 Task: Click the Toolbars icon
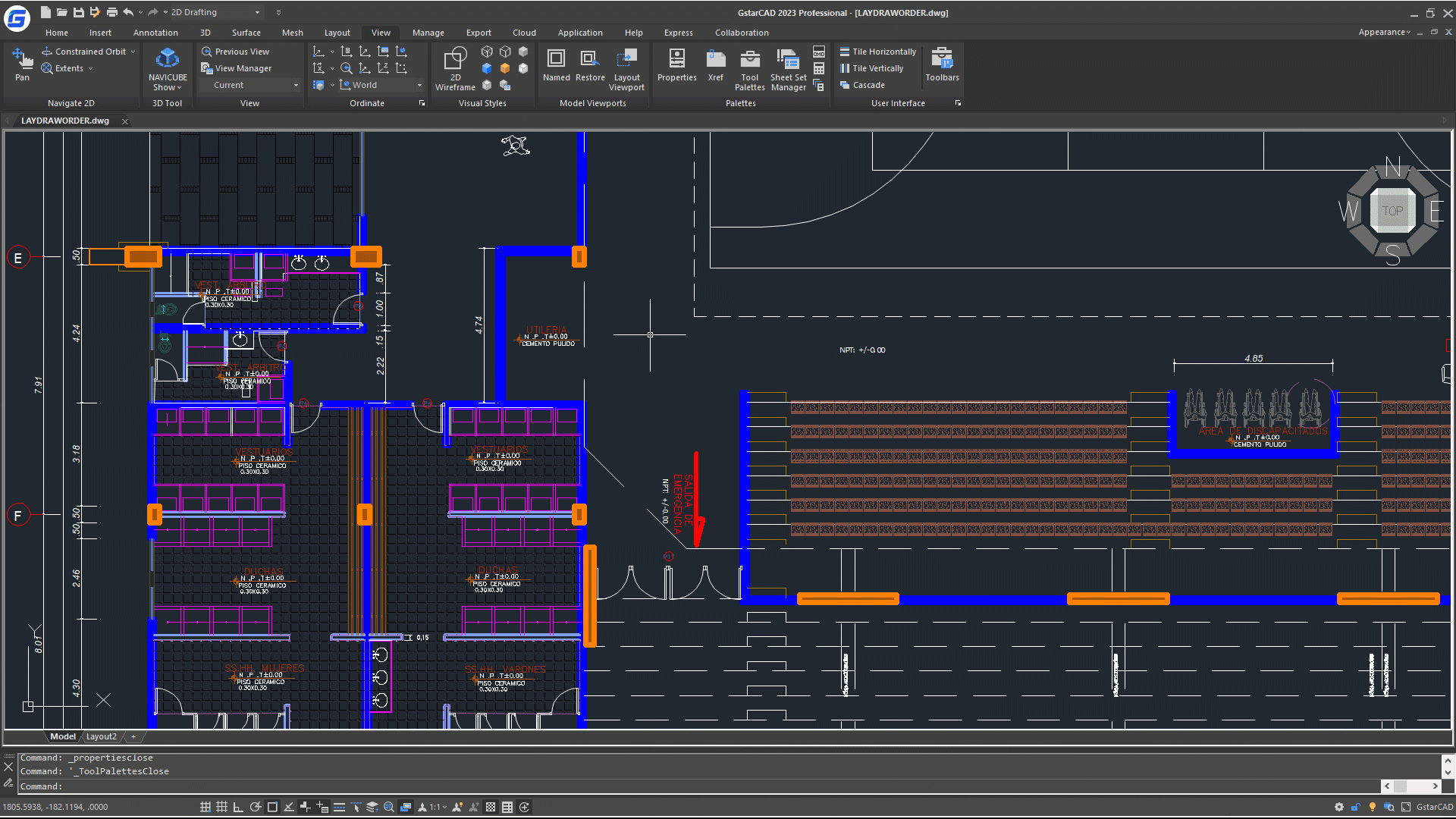coord(942,65)
